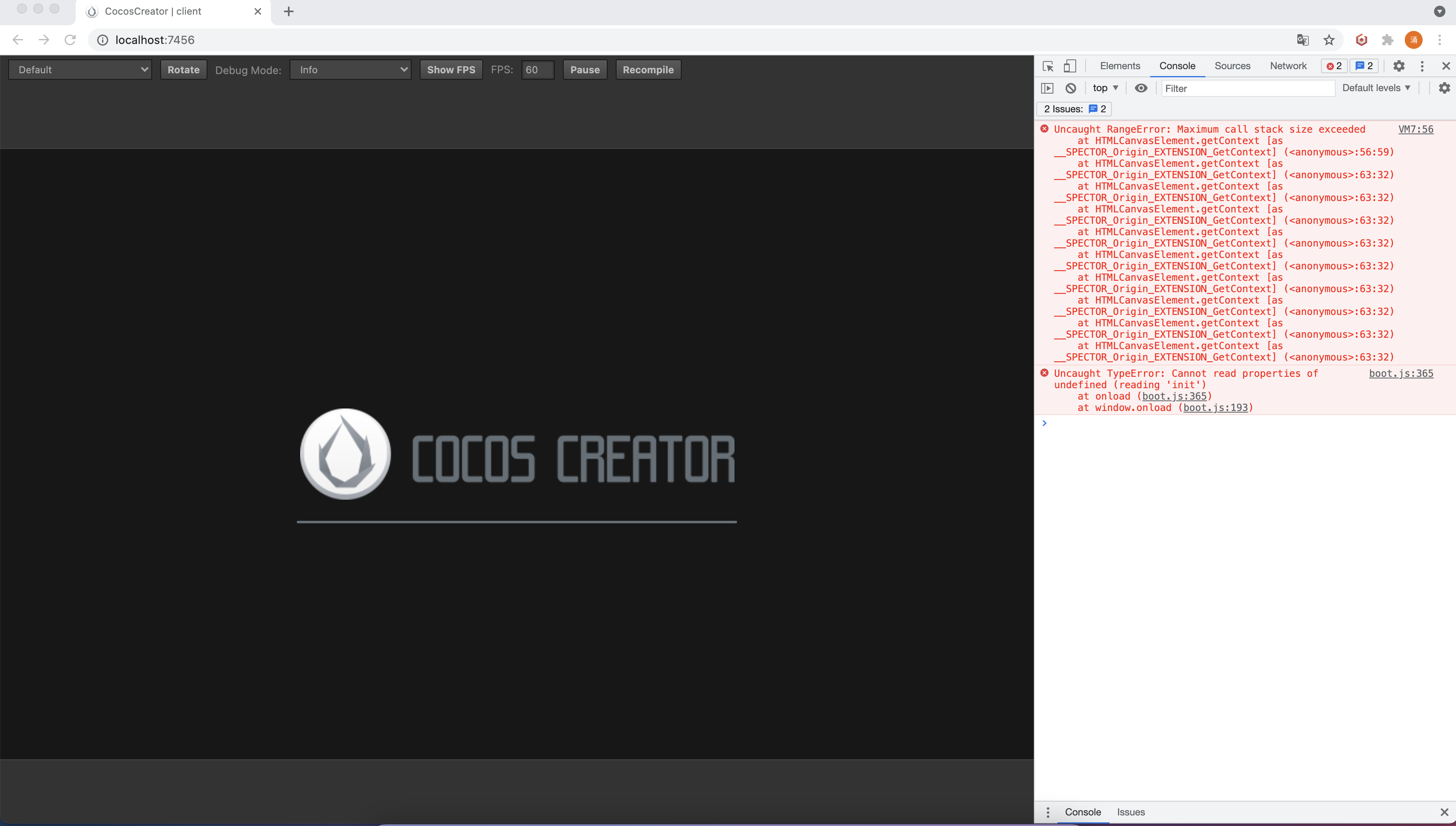The image size is (1456, 826).
Task: Click the Show FPS button
Action: (x=451, y=70)
